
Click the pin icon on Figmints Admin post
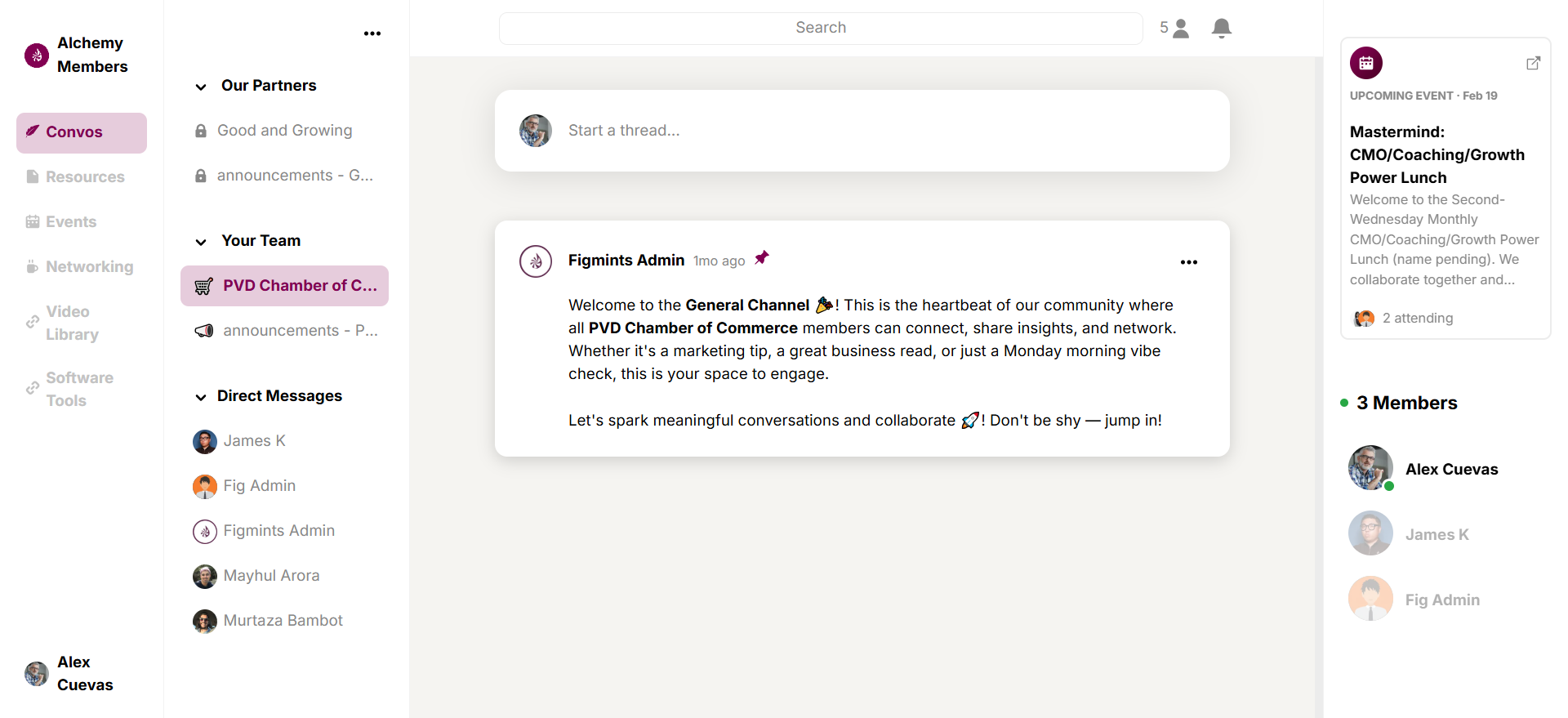[761, 258]
